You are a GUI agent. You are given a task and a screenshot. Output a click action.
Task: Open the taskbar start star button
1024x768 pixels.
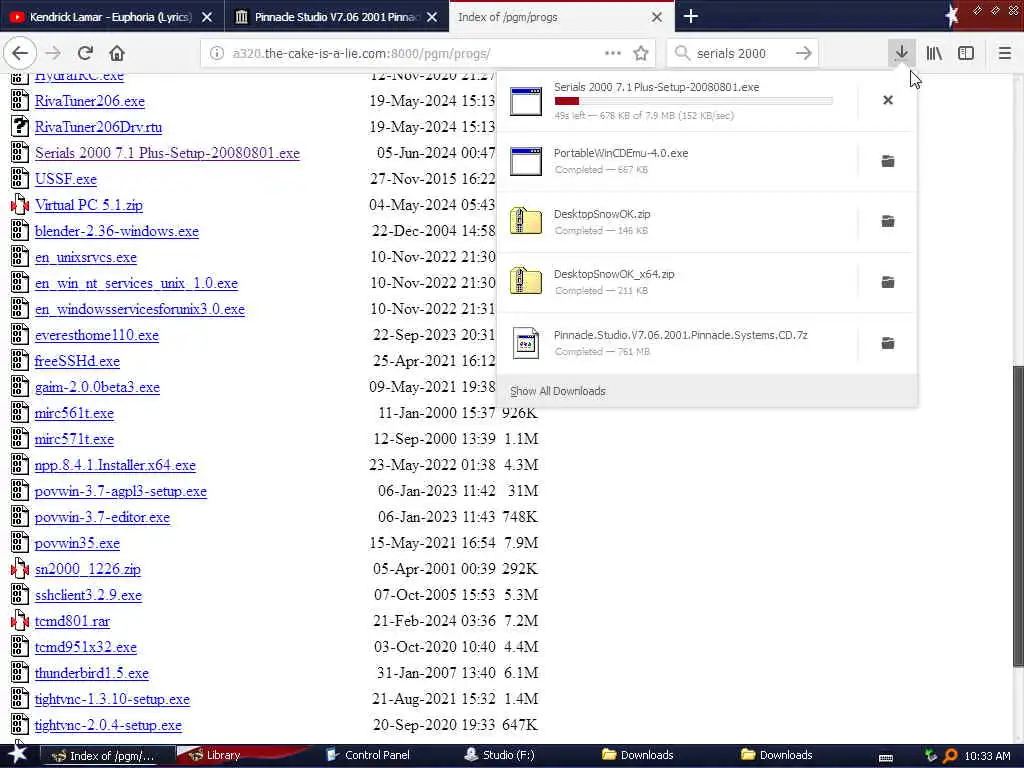[x=17, y=754]
